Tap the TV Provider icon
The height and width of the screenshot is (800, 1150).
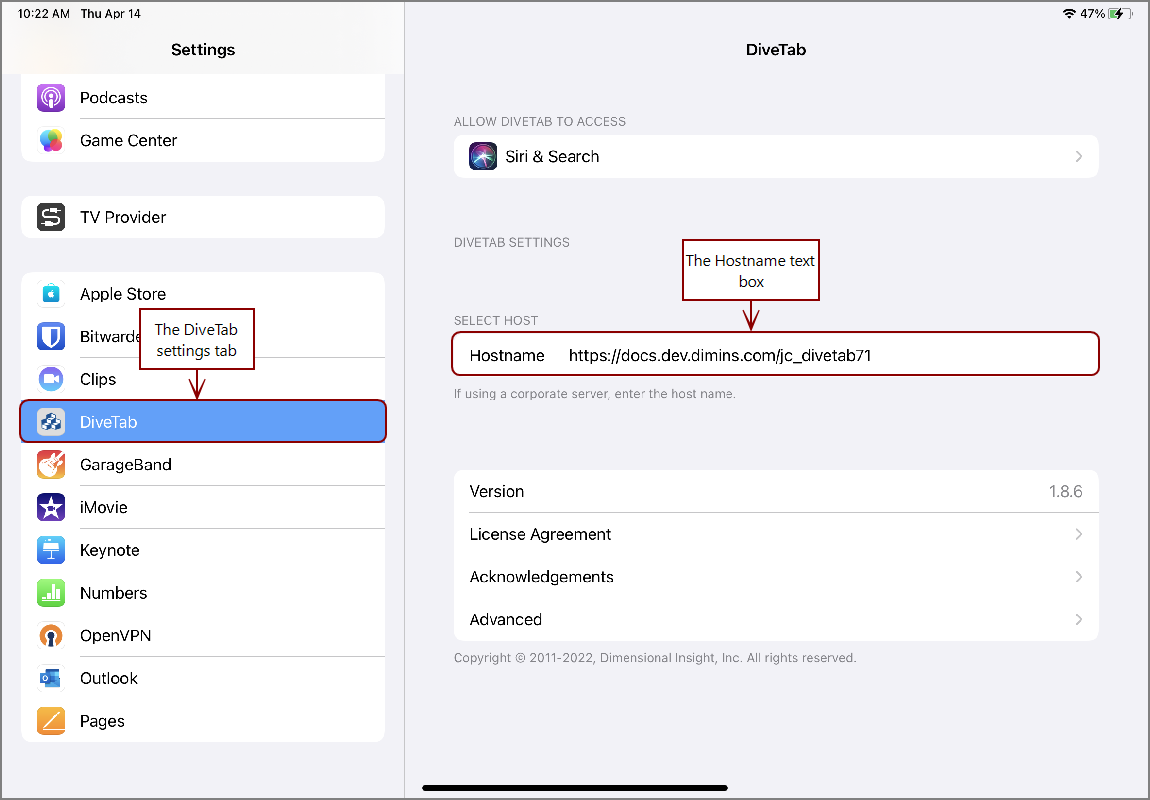(x=51, y=217)
